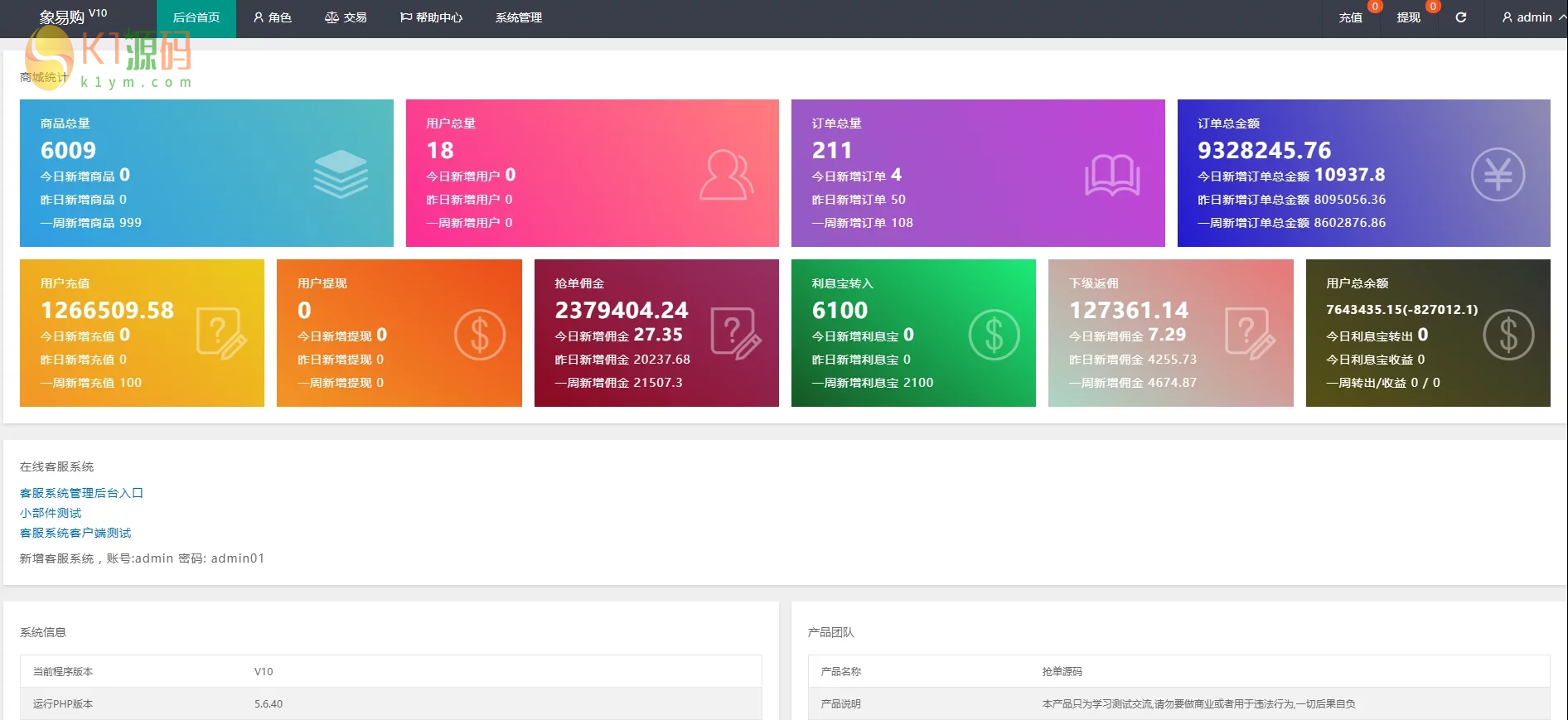Click the dollar icon in 利息宝转入 card
The width and height of the screenshot is (1568, 720).
point(994,335)
